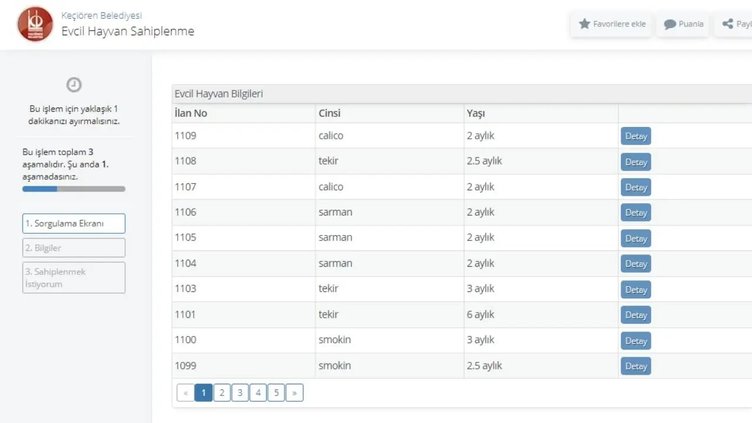
Task: Click the speech bubble icon on Puanla
Action: pos(670,24)
